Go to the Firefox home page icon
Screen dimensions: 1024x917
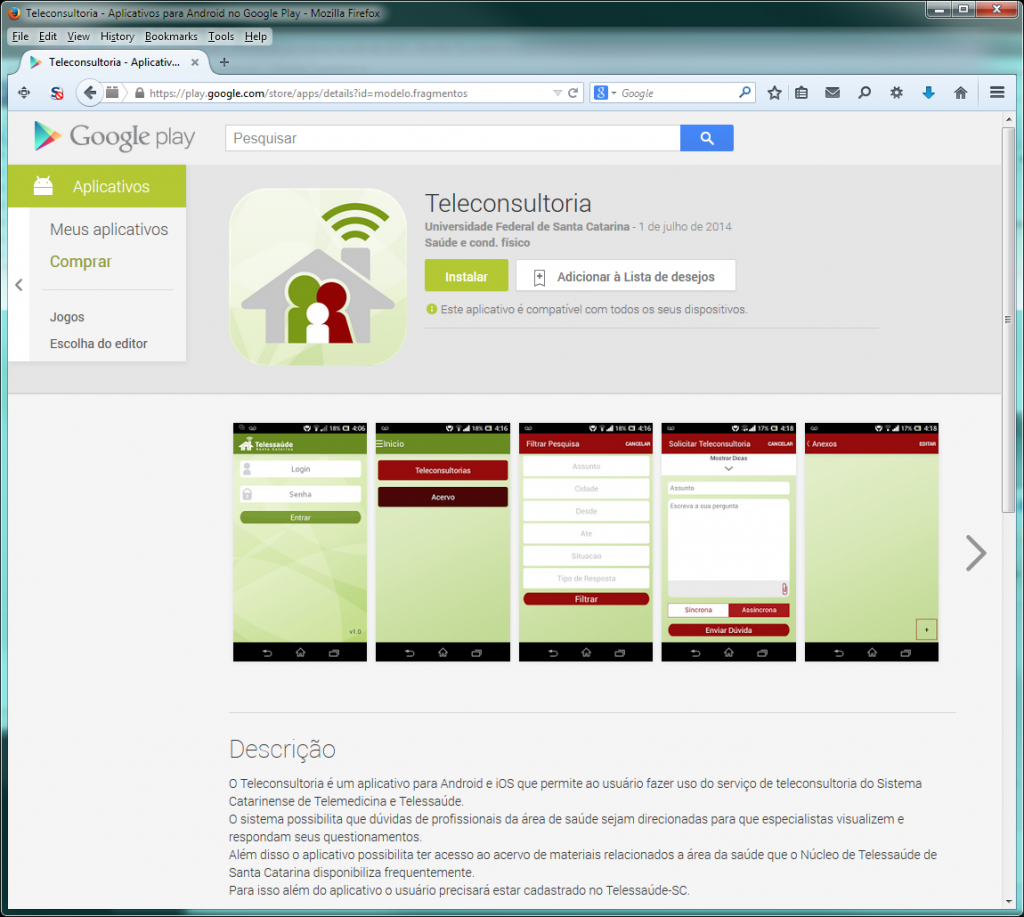pyautogui.click(x=961, y=93)
